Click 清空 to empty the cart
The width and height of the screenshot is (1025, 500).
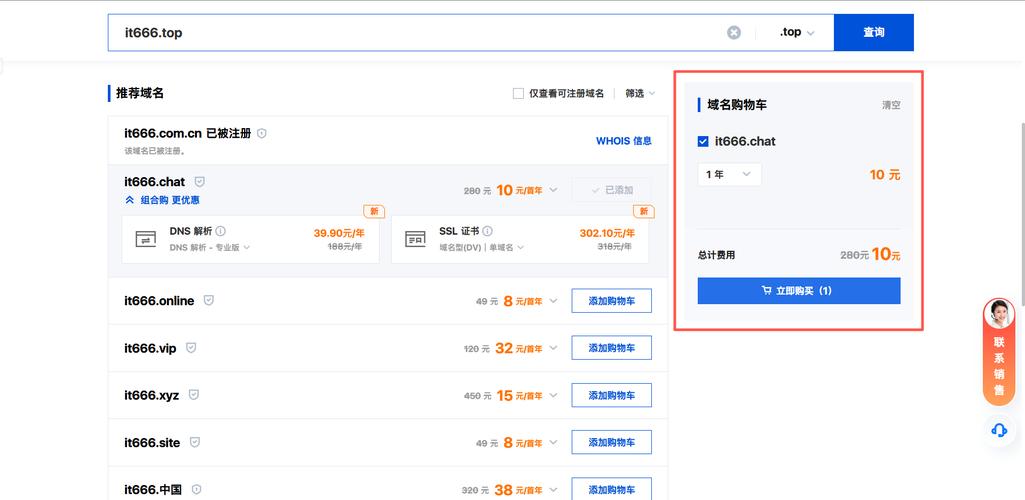click(x=891, y=105)
